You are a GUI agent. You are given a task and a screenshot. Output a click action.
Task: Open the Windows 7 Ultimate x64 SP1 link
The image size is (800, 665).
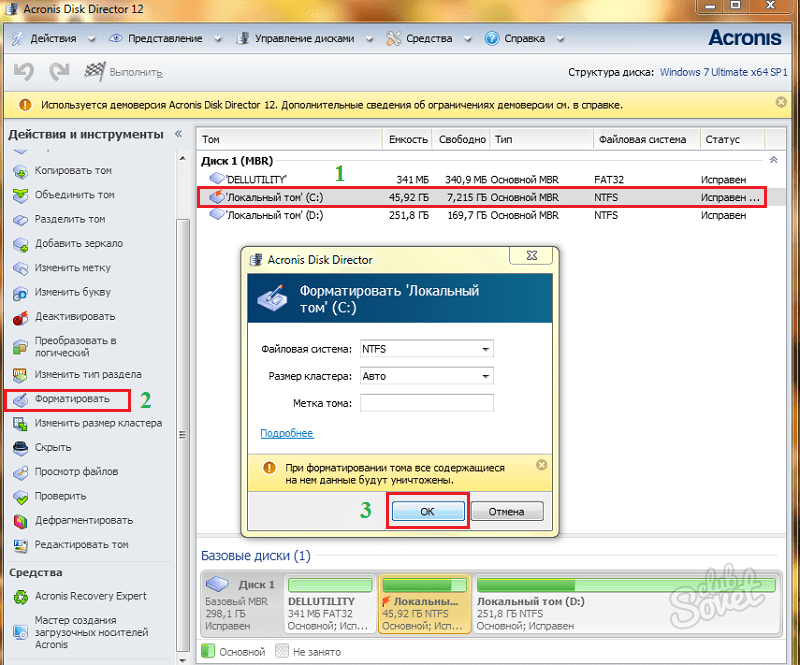[x=723, y=72]
